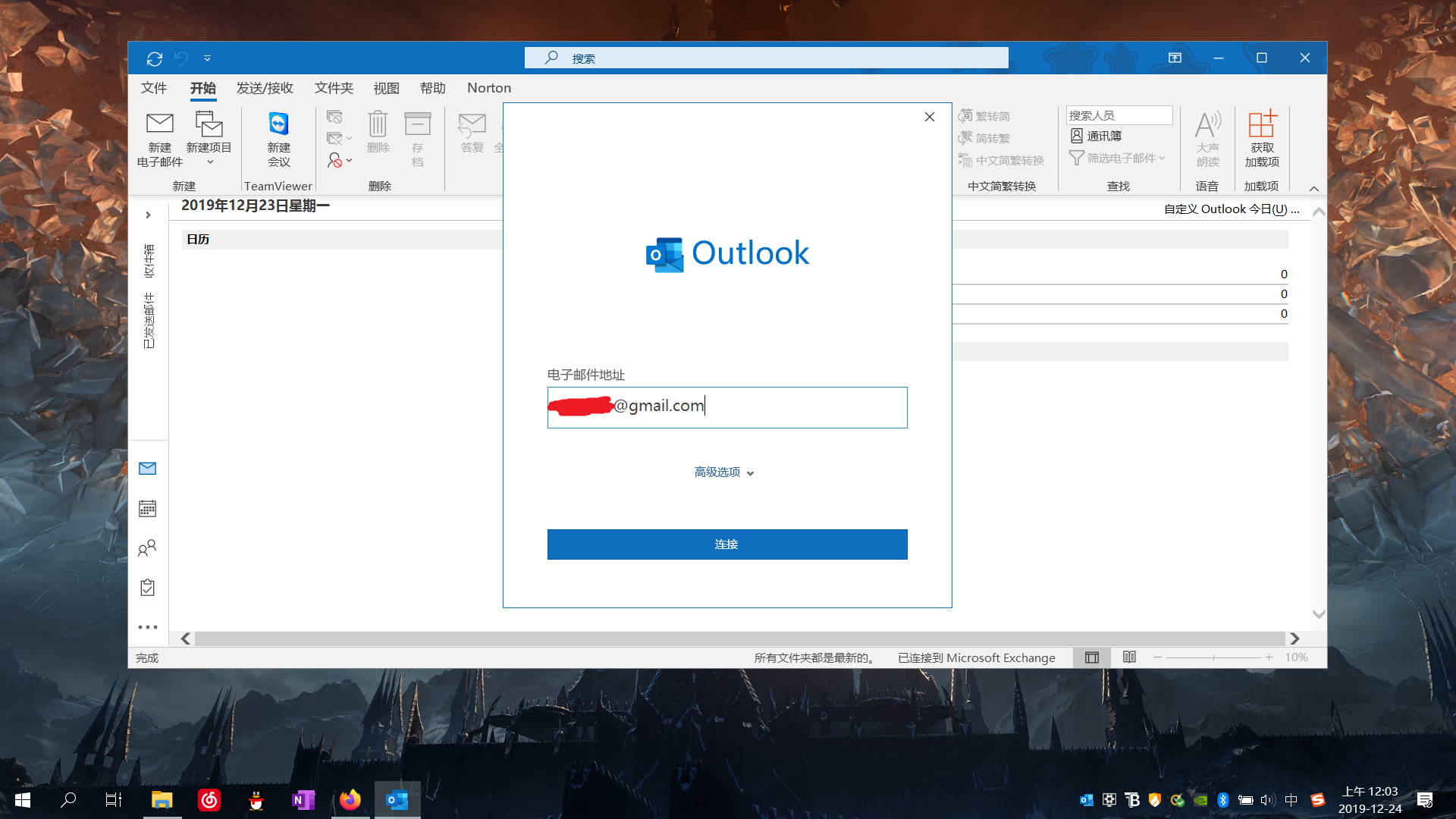The width and height of the screenshot is (1456, 819).
Task: Click the 大声朗读 read aloud icon
Action: (x=1208, y=124)
